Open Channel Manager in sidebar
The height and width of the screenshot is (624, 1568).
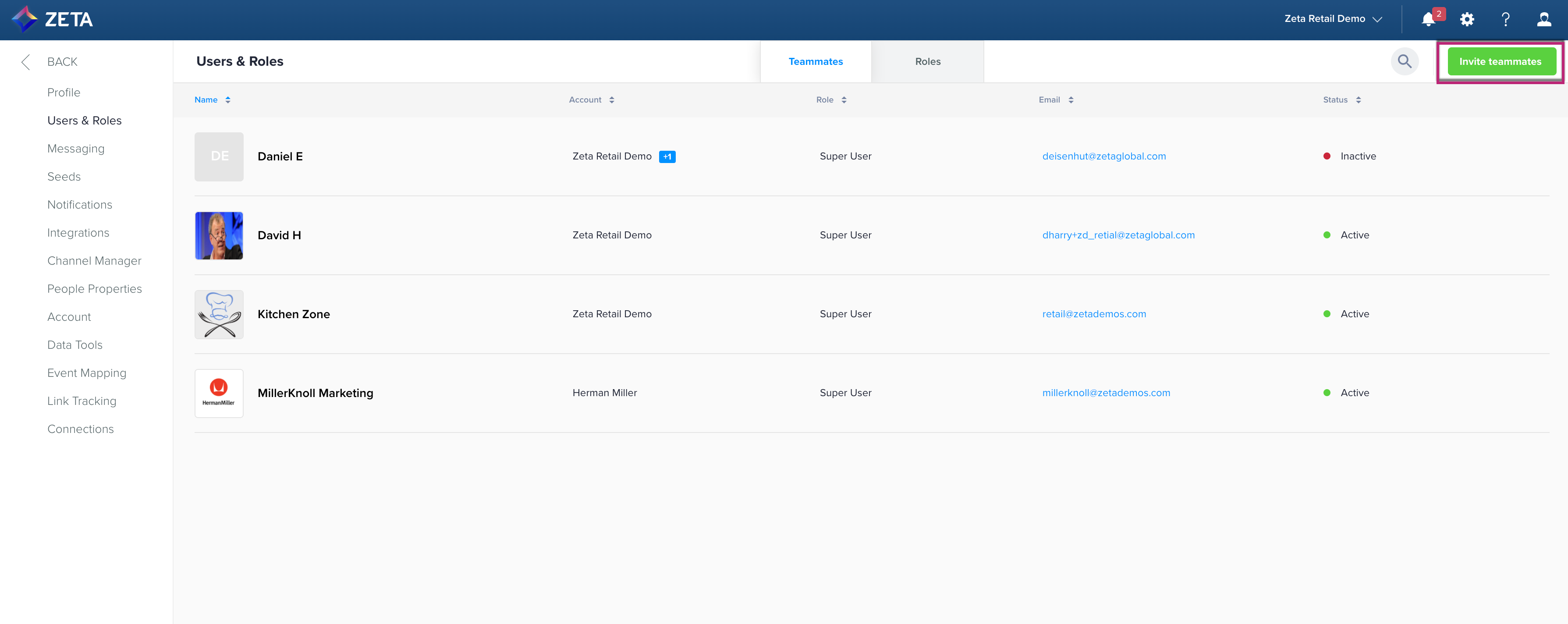[x=94, y=261]
